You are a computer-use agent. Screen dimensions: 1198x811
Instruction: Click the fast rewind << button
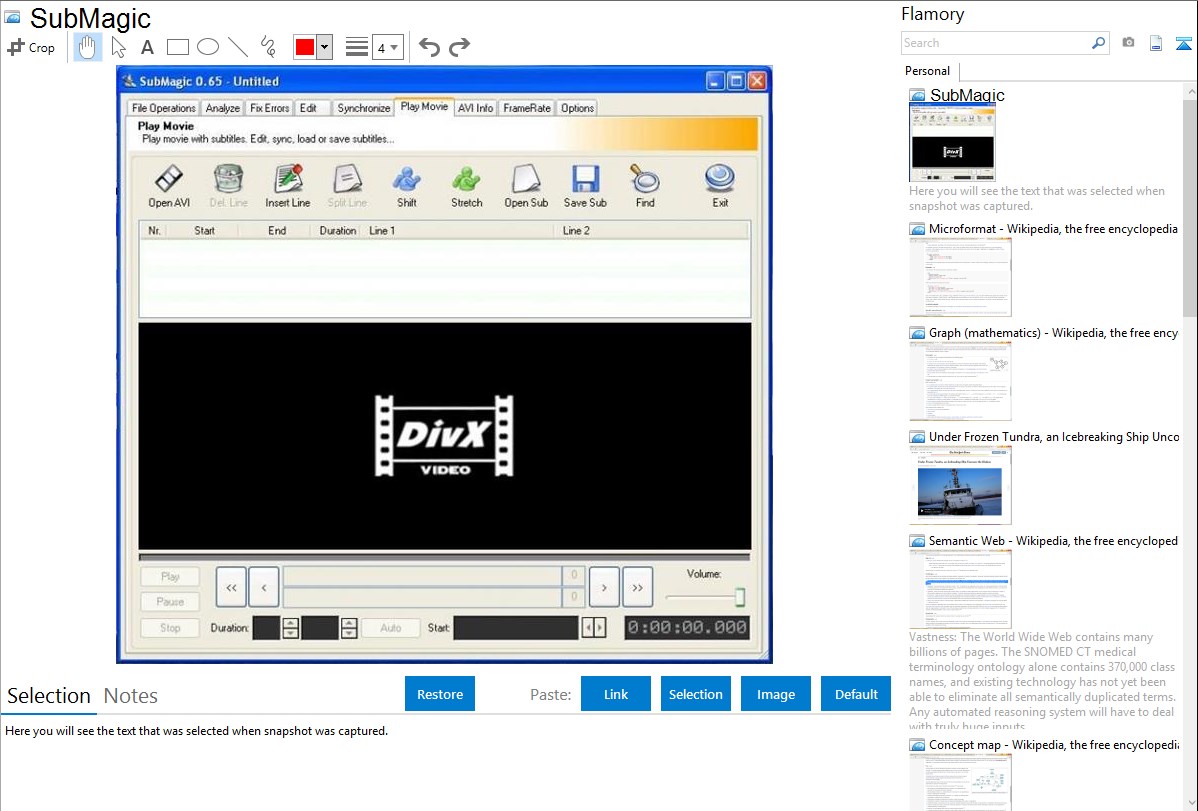coord(231,587)
